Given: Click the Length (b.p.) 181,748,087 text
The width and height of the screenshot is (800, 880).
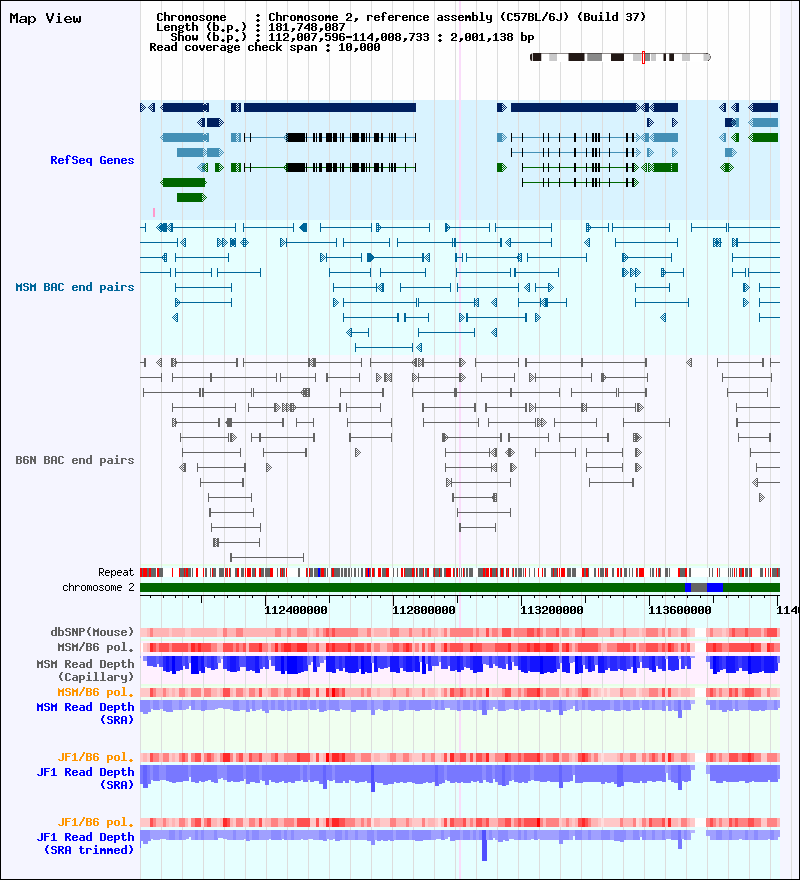Looking at the screenshot, I should pyautogui.click(x=250, y=27).
